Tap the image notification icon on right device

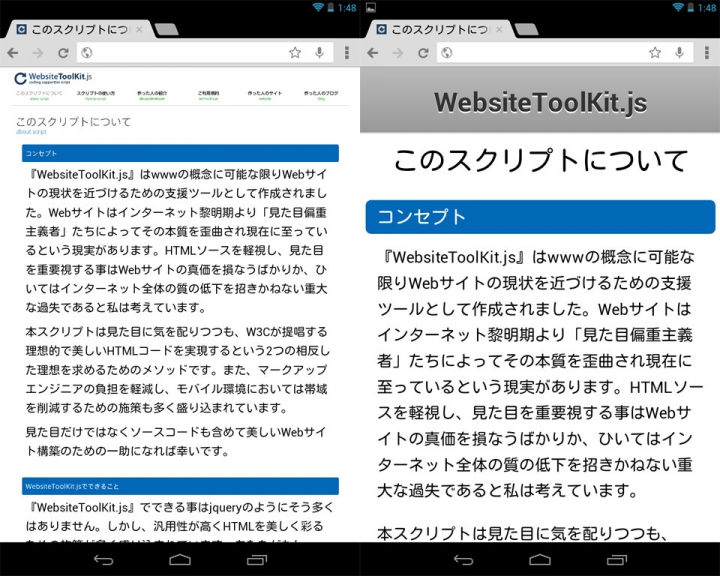point(371,7)
